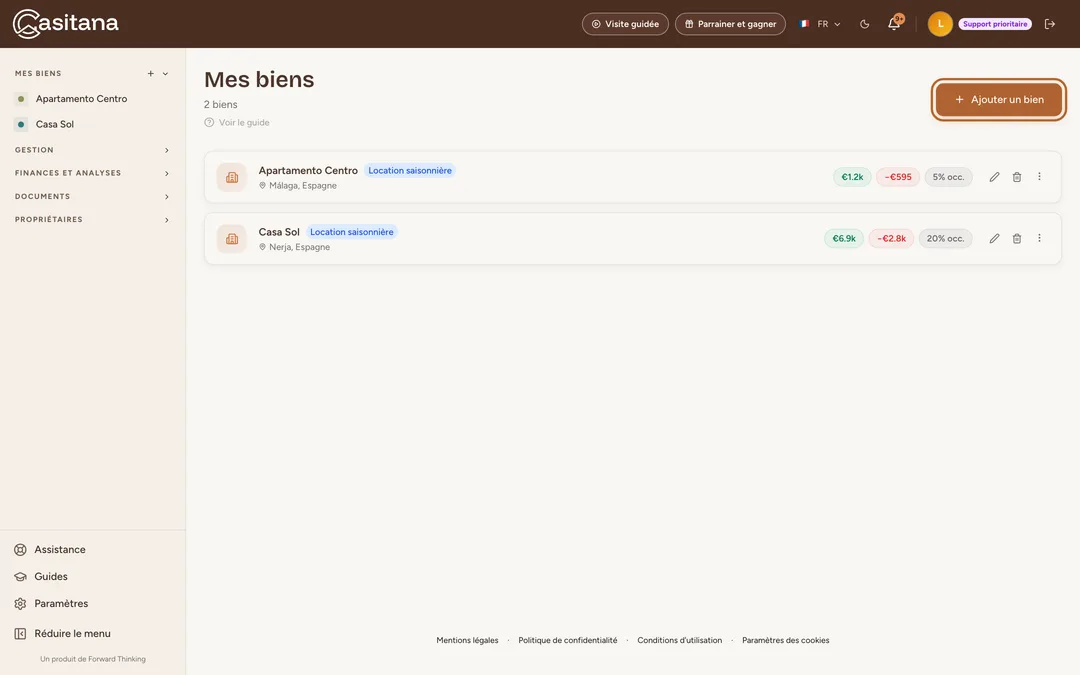Open Conditions d'utilisation link

coord(680,641)
